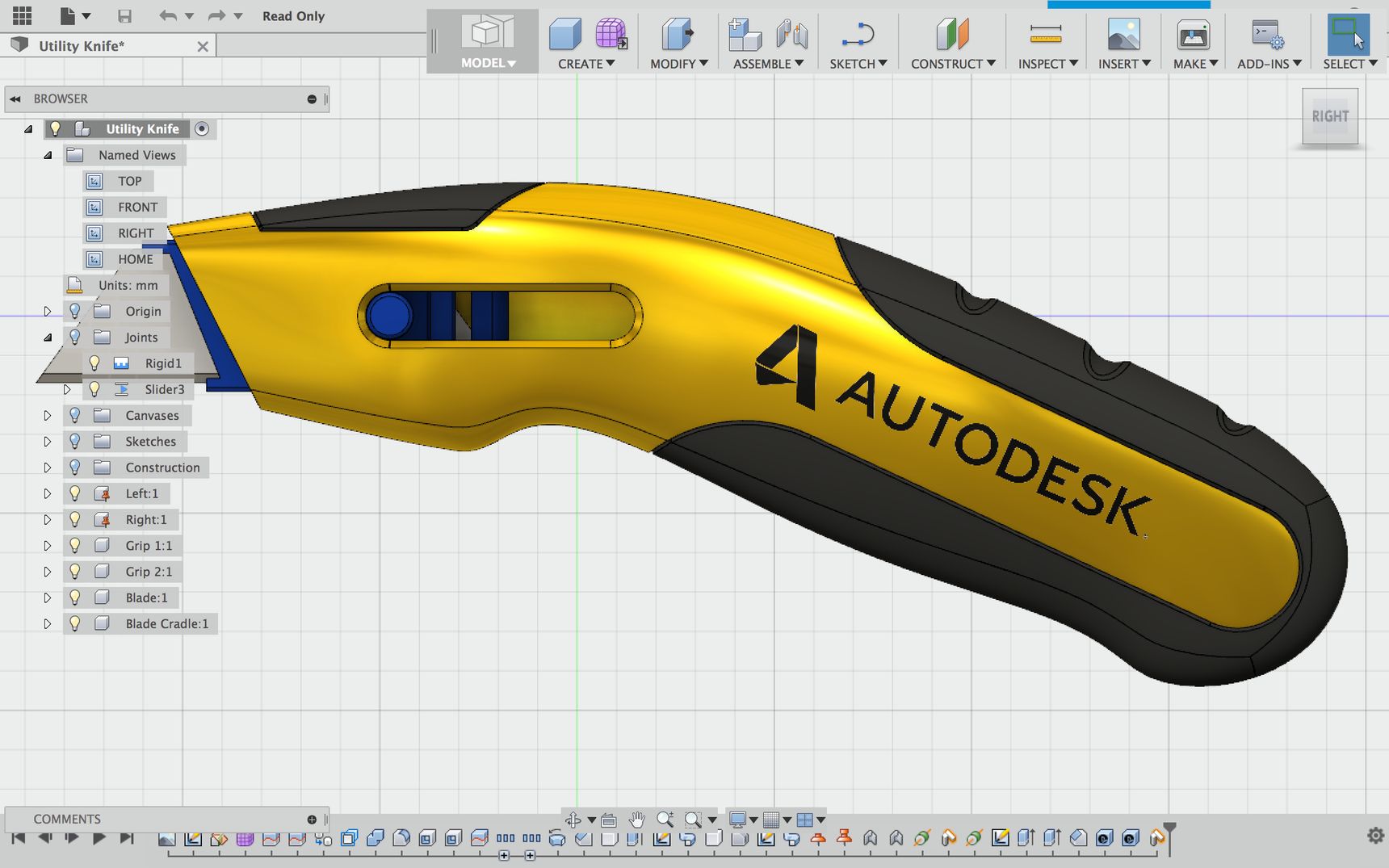The height and width of the screenshot is (868, 1389).
Task: Toggle Grip 1:1 visibility bulb
Action: 75,546
